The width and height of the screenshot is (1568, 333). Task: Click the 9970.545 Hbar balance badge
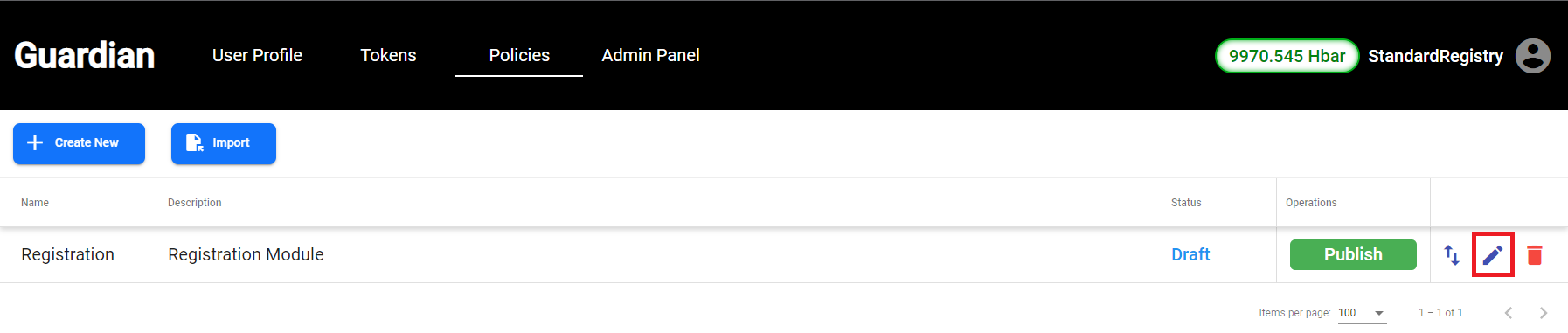pyautogui.click(x=1287, y=56)
